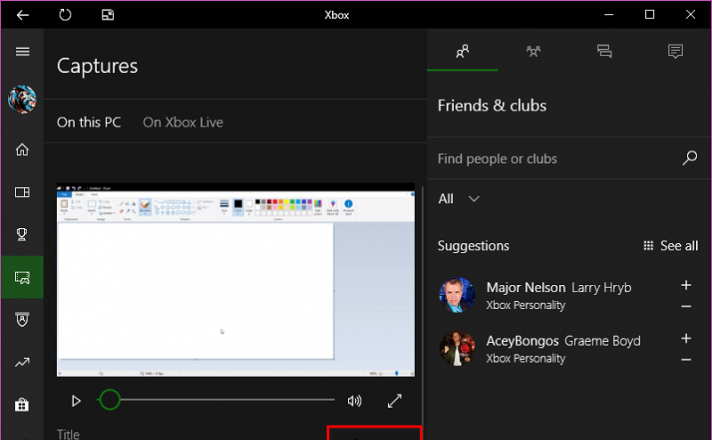Open the Clubs shield icon in sidebar
712x440 pixels.
pos(22,319)
